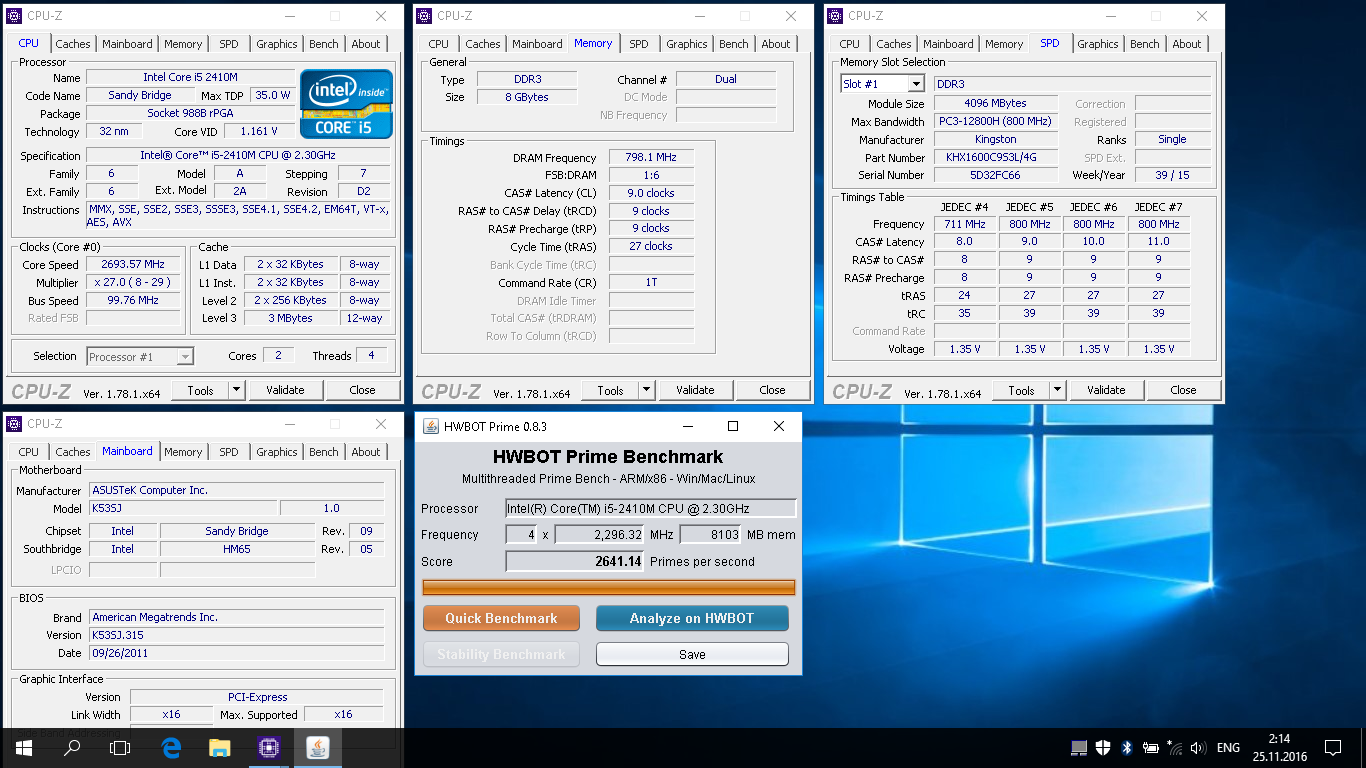Switch to Caches tab in processor window

tap(73, 44)
